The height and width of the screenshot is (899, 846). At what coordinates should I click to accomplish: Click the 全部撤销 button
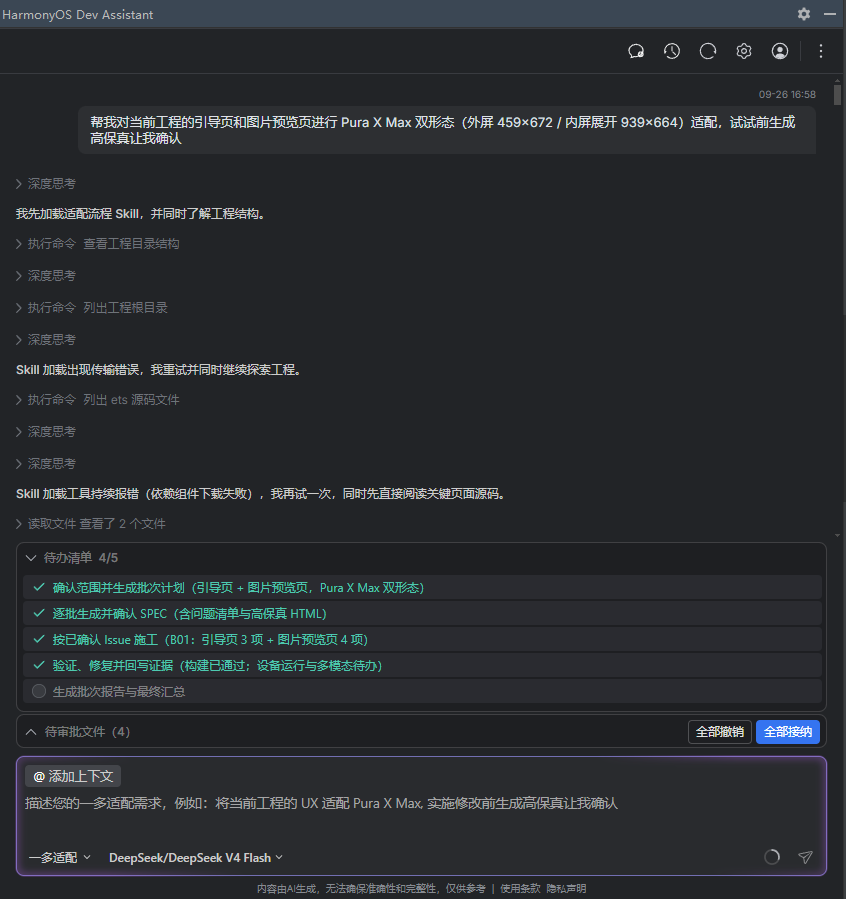click(720, 732)
